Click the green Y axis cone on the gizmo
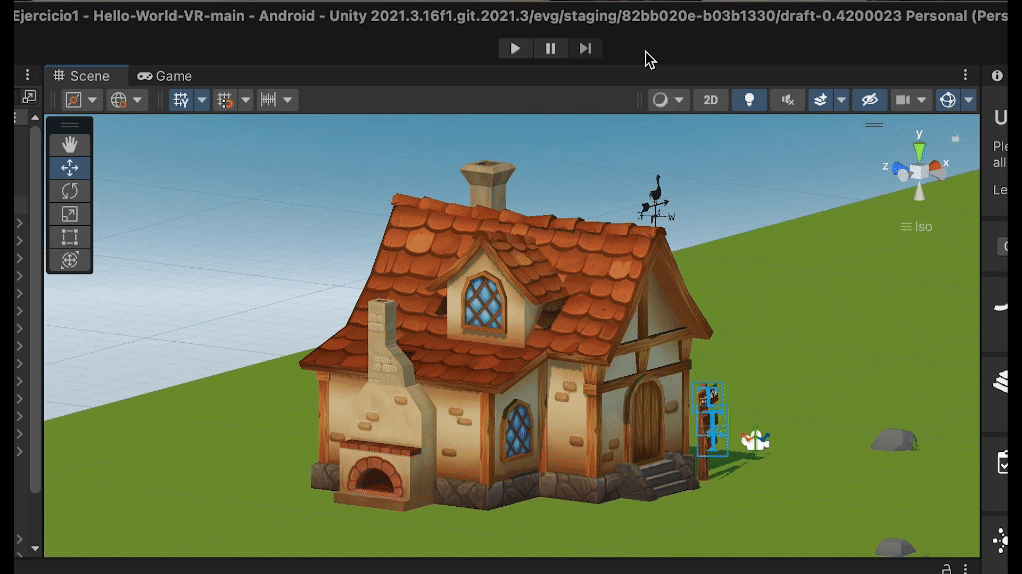Image resolution: width=1022 pixels, height=574 pixels. [919, 150]
